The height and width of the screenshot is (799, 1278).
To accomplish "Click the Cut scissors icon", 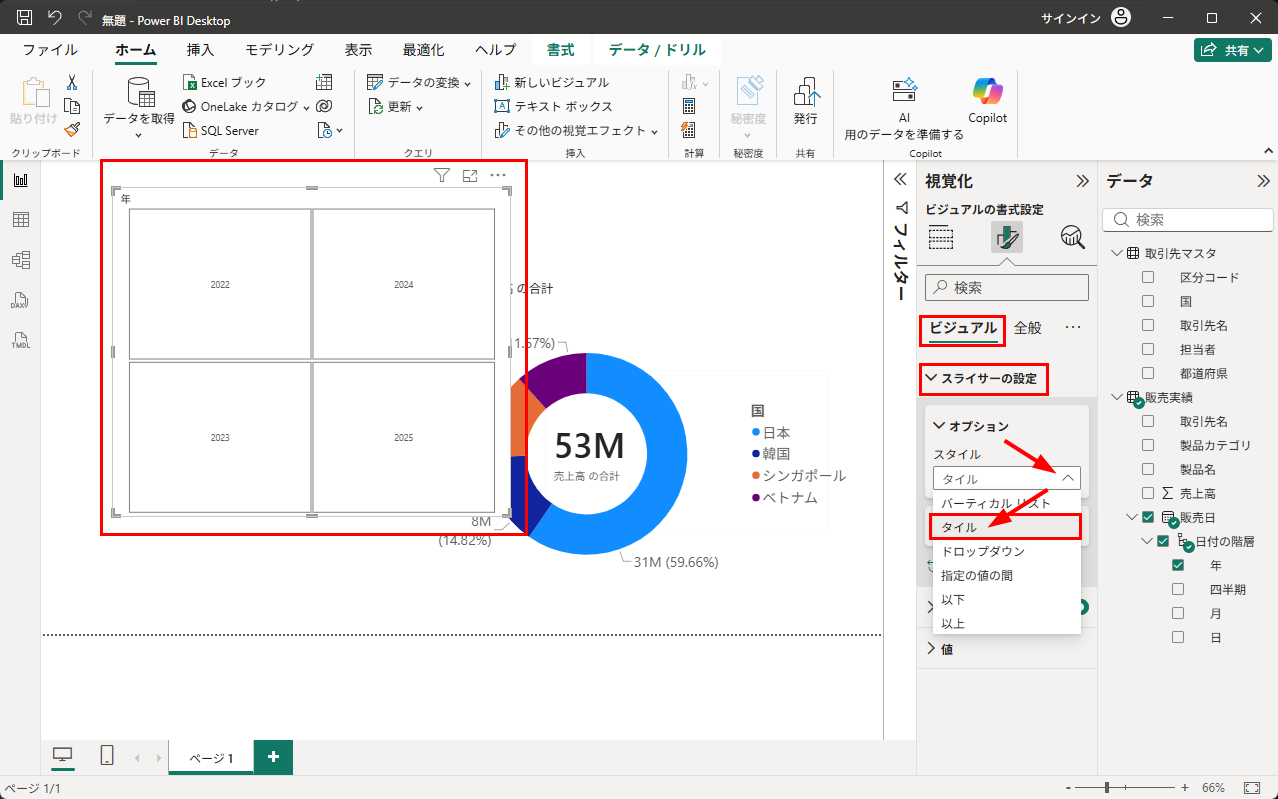I will pos(72,83).
